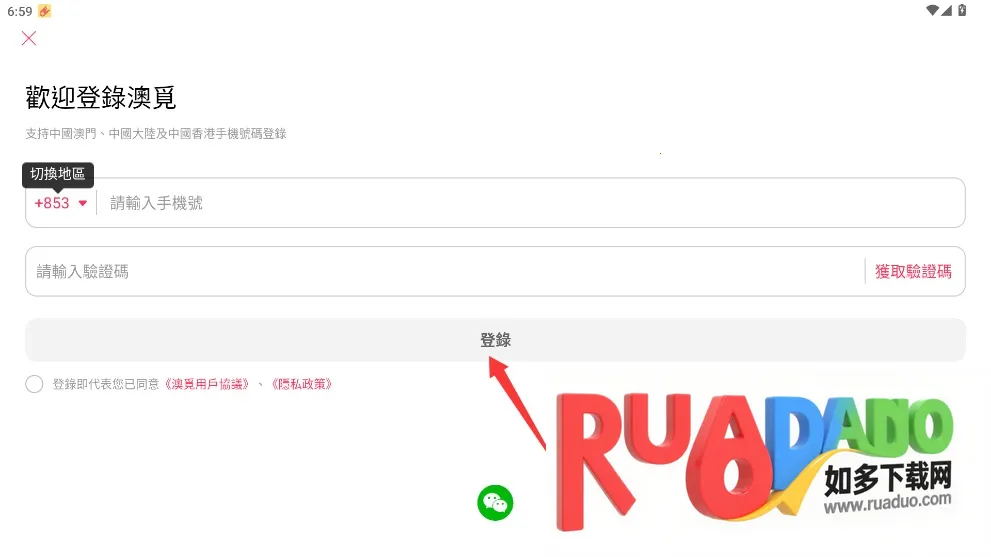Image resolution: width=991 pixels, height=557 pixels.
Task: Tap the WeChat login icon
Action: pos(495,503)
